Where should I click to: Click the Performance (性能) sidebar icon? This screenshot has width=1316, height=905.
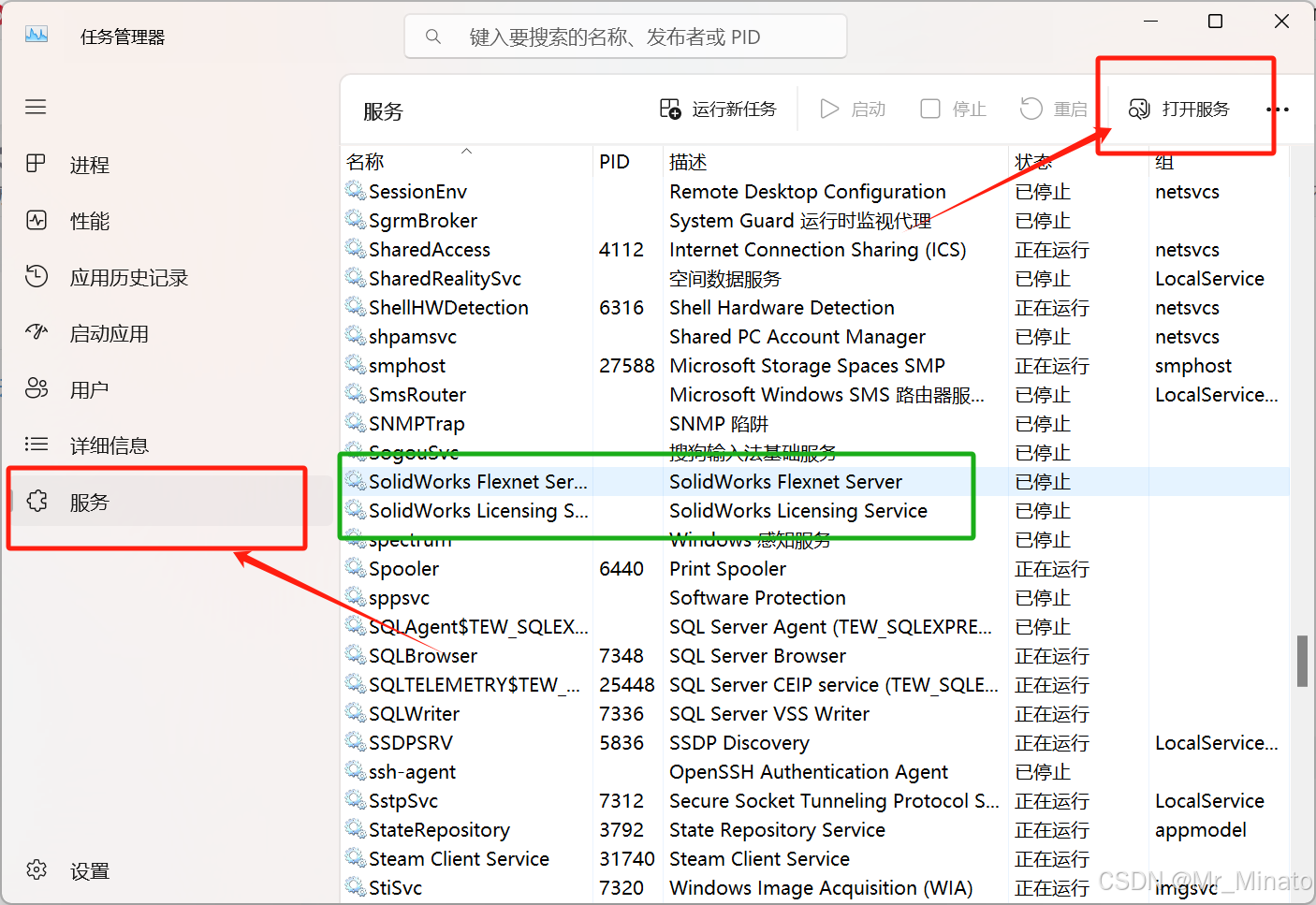(36, 220)
